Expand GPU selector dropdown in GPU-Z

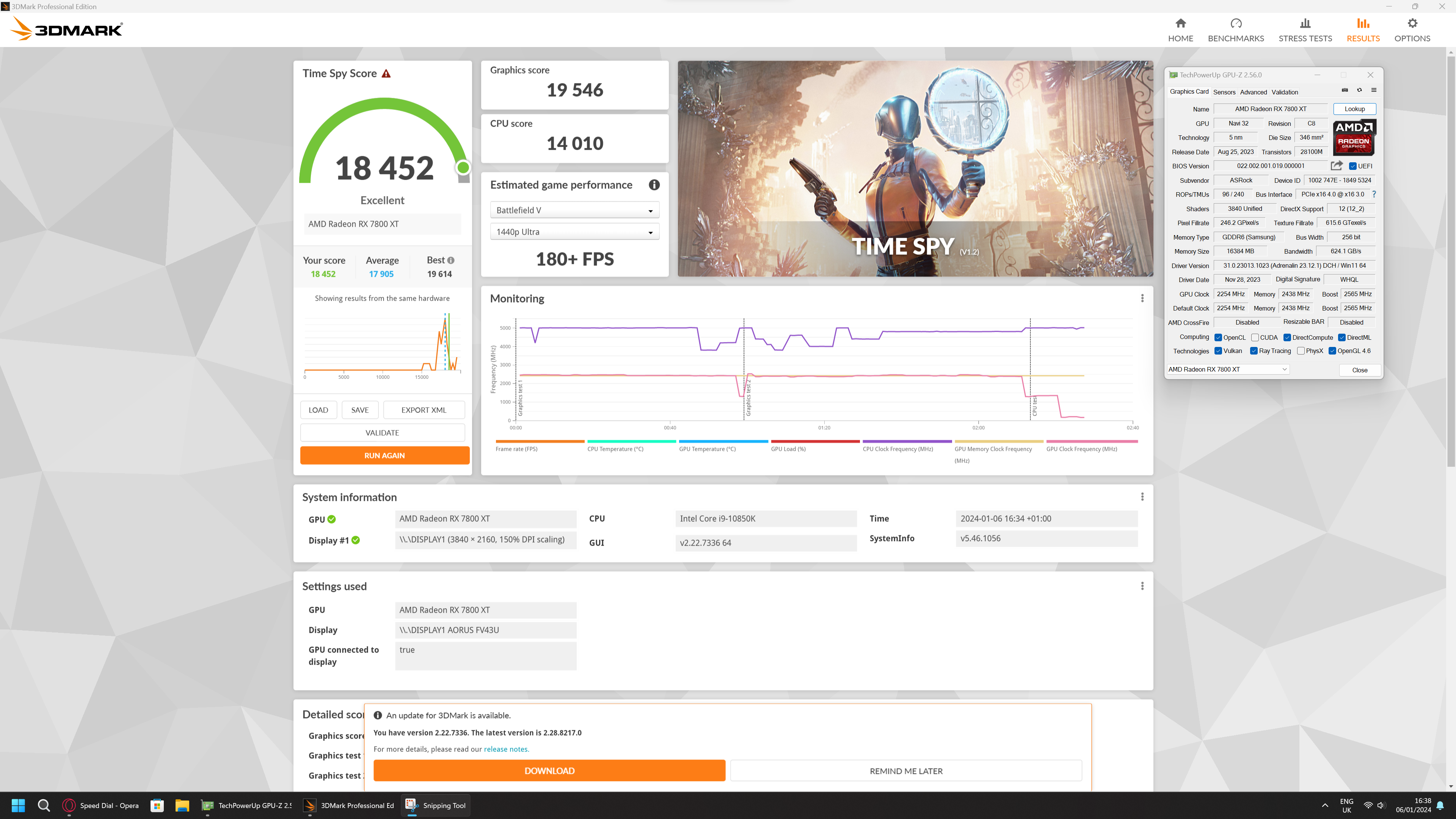click(x=1284, y=370)
